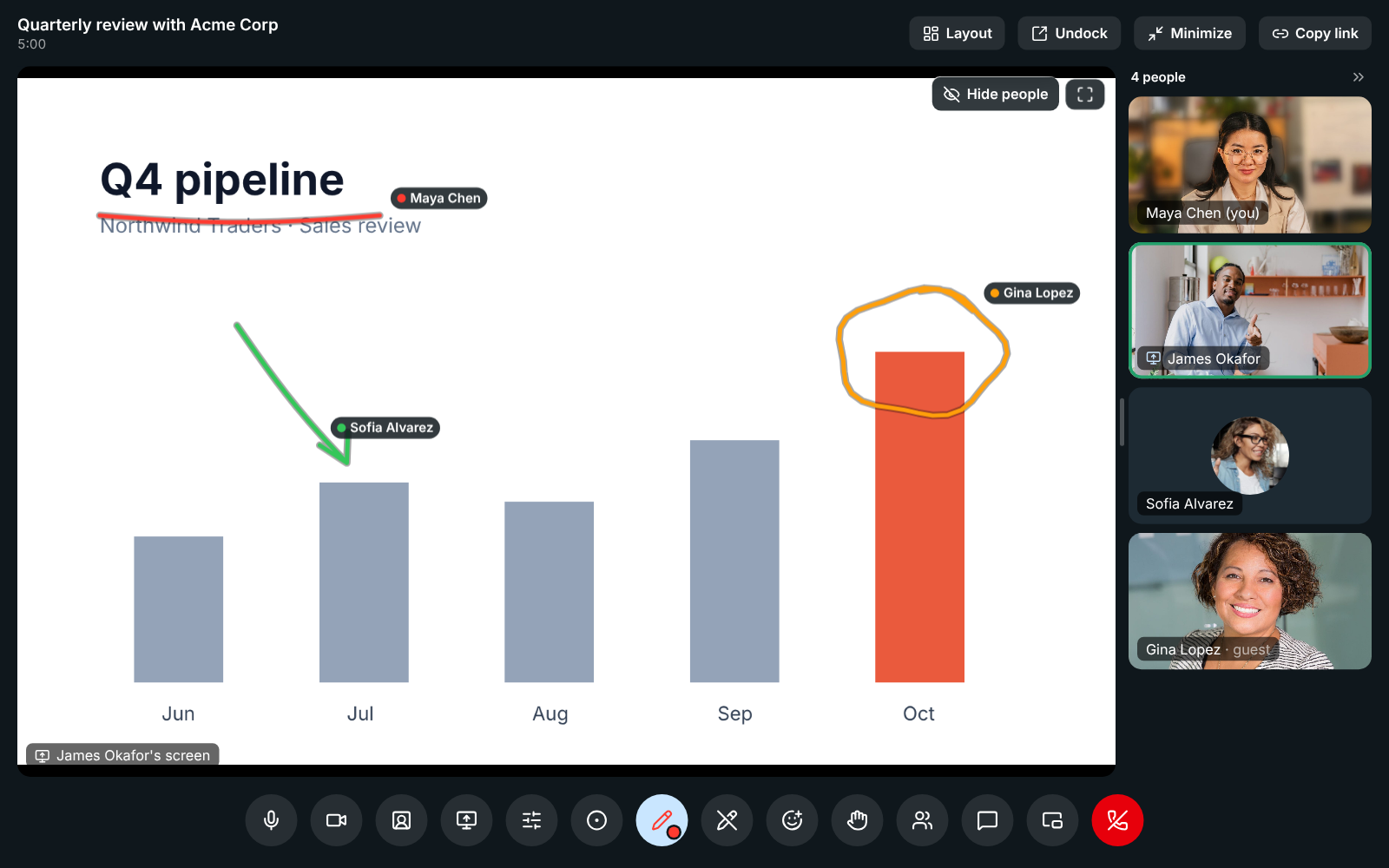Click the Sep bar in chart
The width and height of the screenshot is (1389, 868).
pyautogui.click(x=734, y=561)
